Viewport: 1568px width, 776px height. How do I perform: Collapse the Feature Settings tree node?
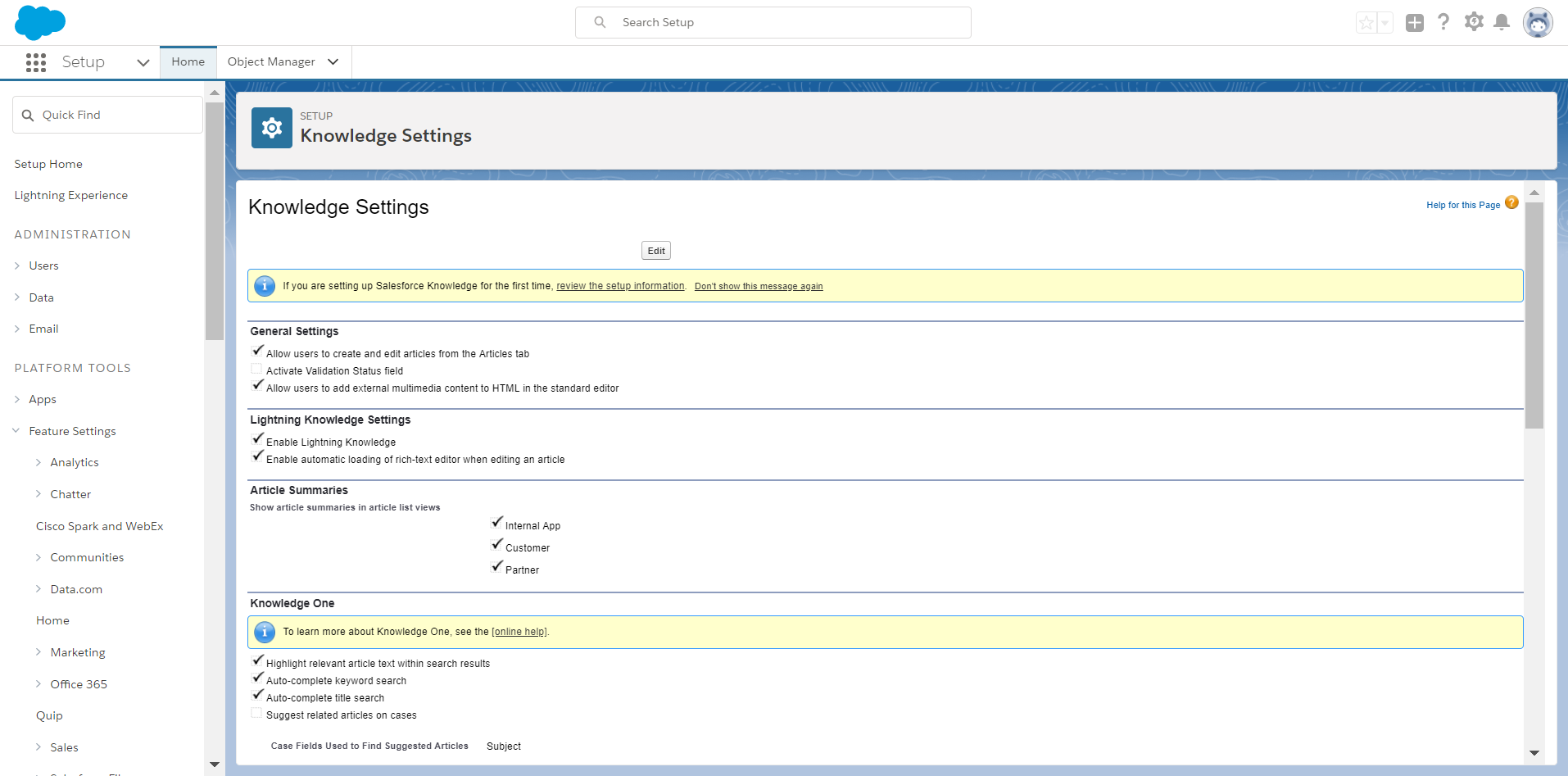click(16, 431)
